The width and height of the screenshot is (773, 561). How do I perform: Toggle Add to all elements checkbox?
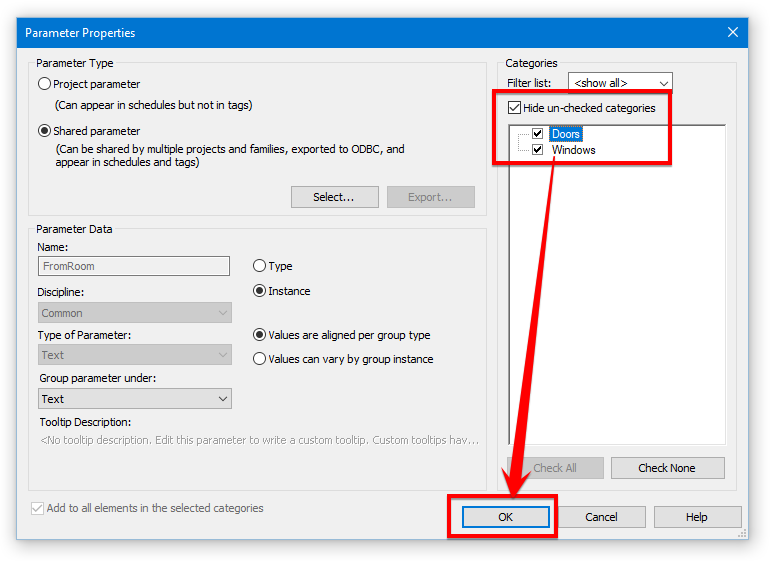pyautogui.click(x=37, y=508)
